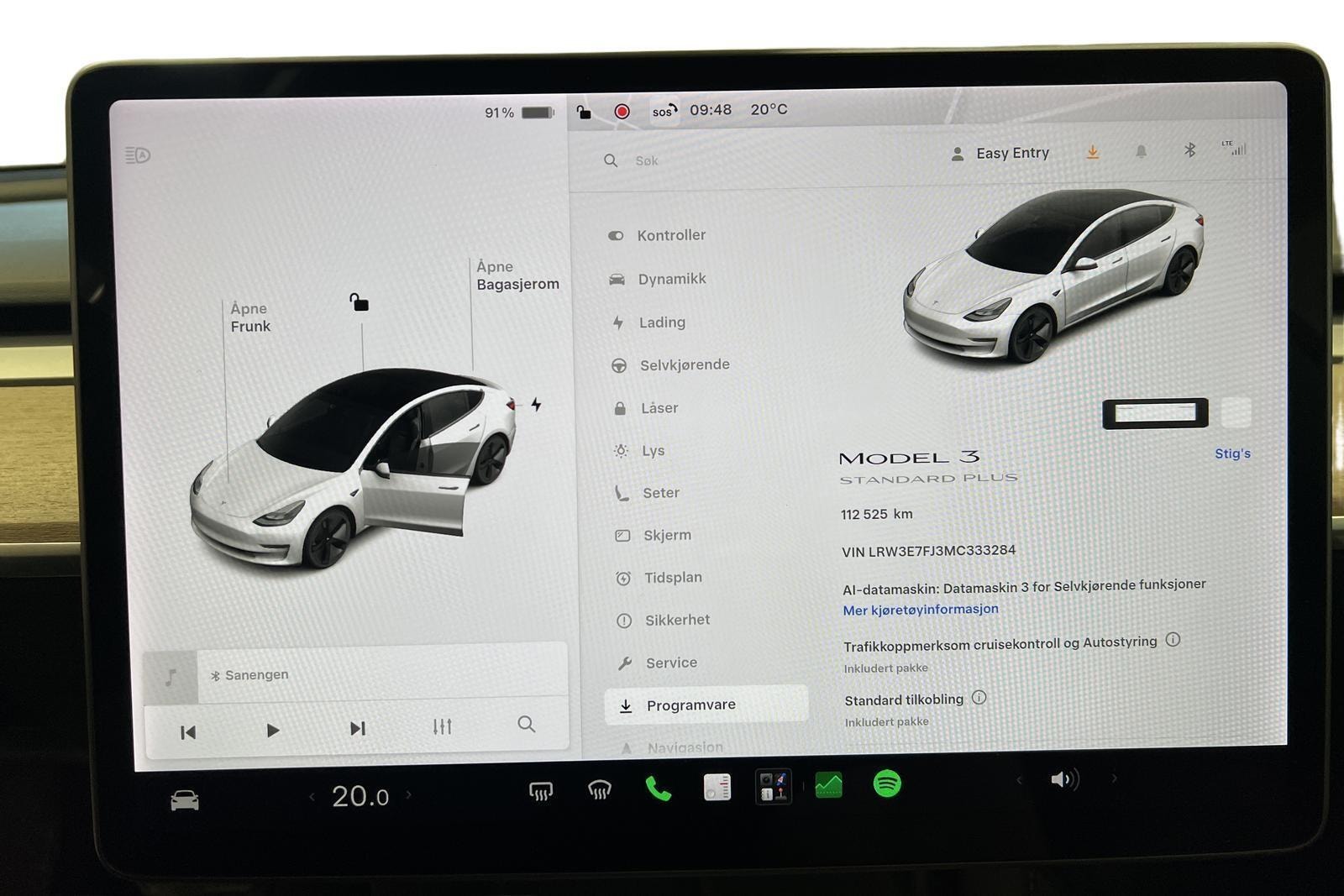The image size is (1344, 896).
Task: Tap the Stig's vehicle name link
Action: tap(1232, 453)
